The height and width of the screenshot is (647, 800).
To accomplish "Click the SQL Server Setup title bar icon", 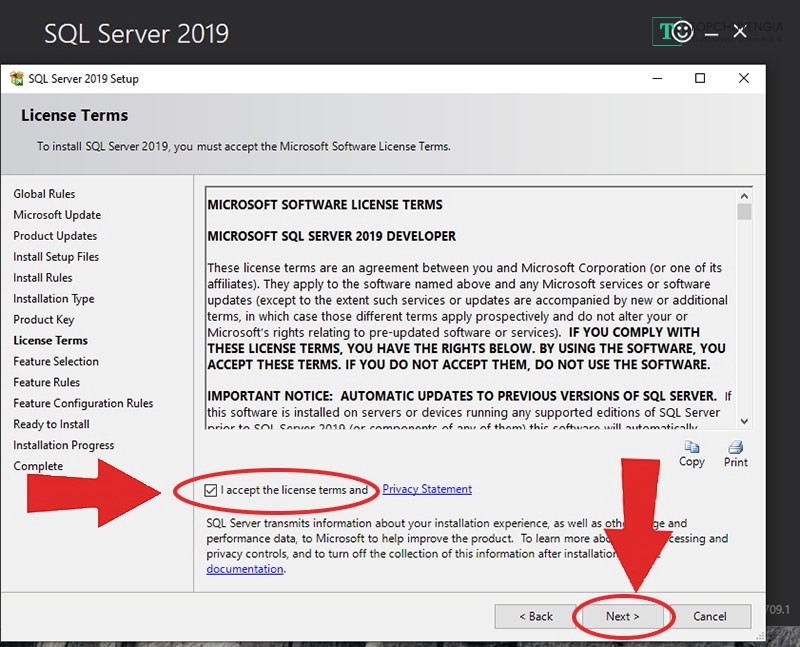I will (x=17, y=79).
